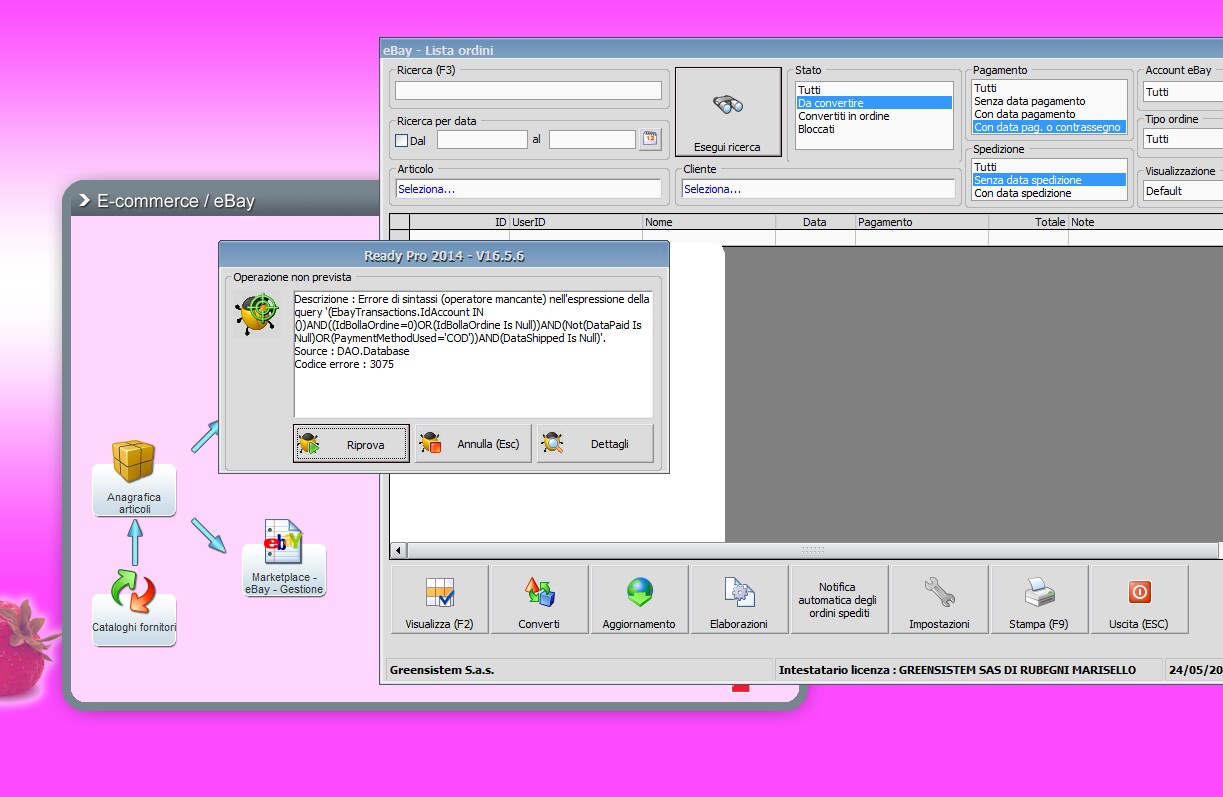Select Con data pag. o contrassegno

1049,127
